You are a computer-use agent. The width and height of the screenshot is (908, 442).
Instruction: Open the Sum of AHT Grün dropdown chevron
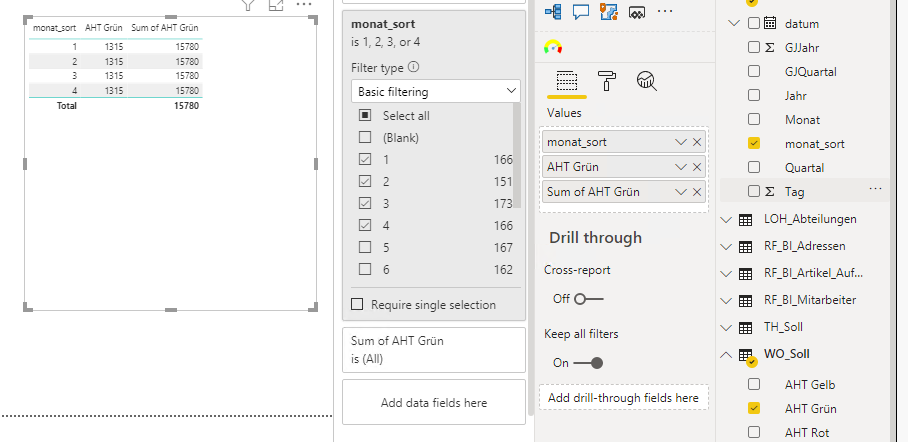(x=680, y=192)
